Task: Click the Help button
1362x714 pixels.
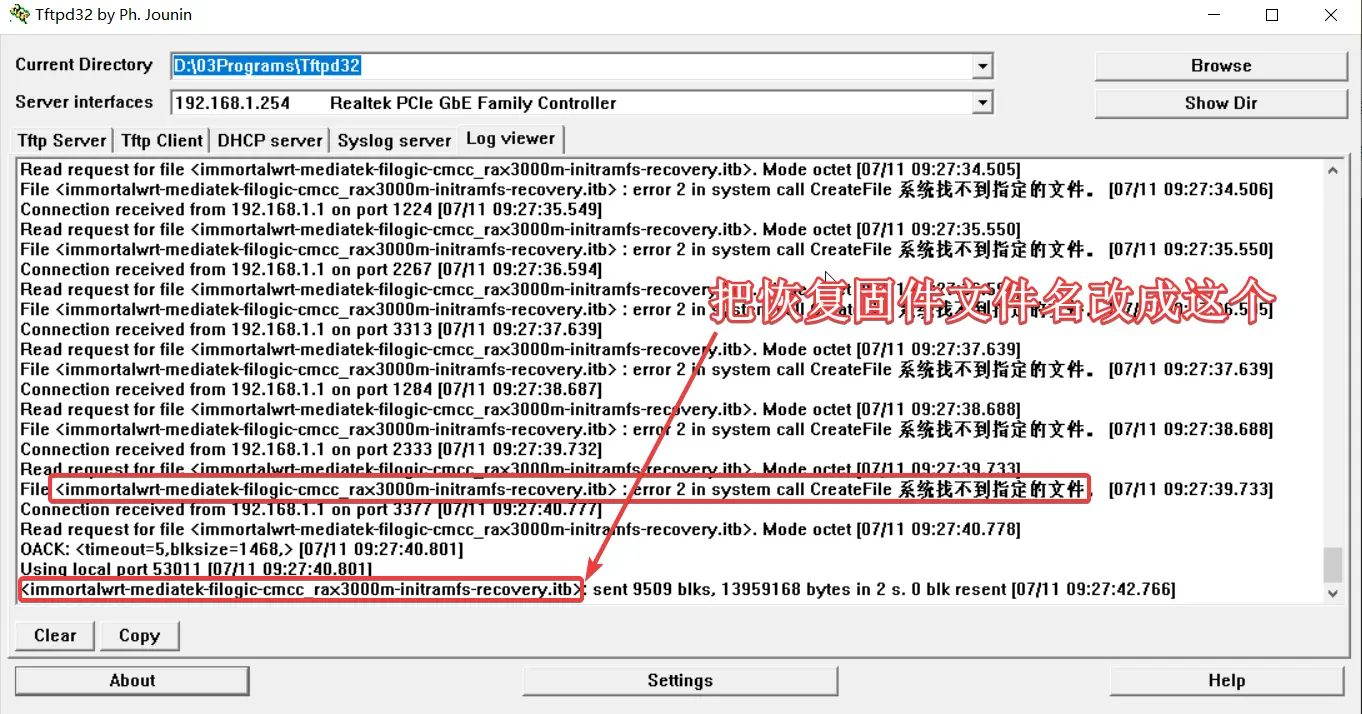Action: pos(1226,681)
